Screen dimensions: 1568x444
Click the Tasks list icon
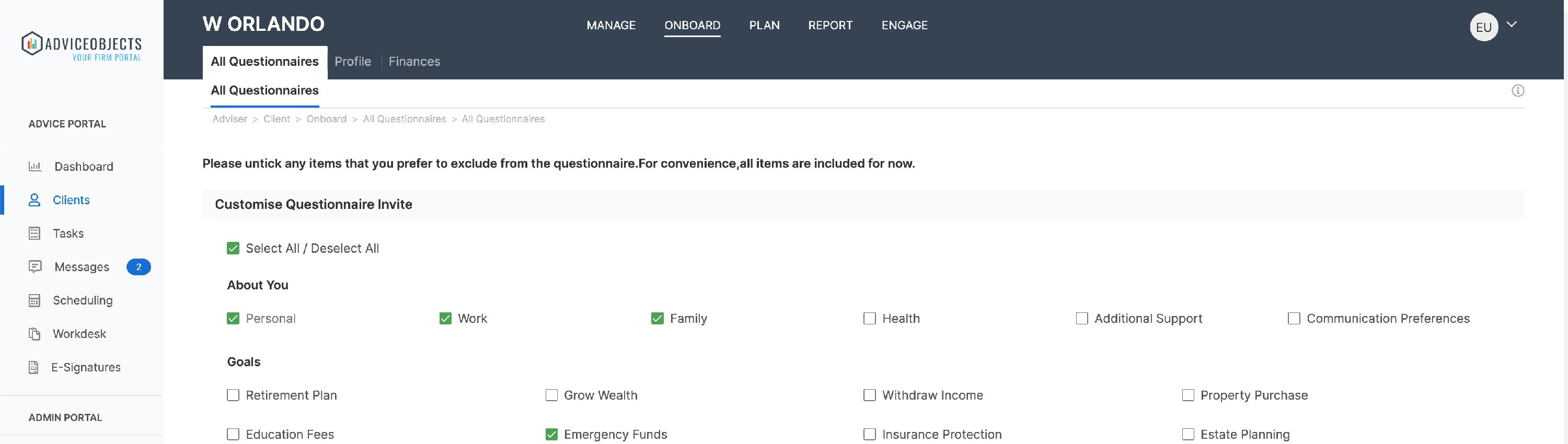click(x=34, y=233)
